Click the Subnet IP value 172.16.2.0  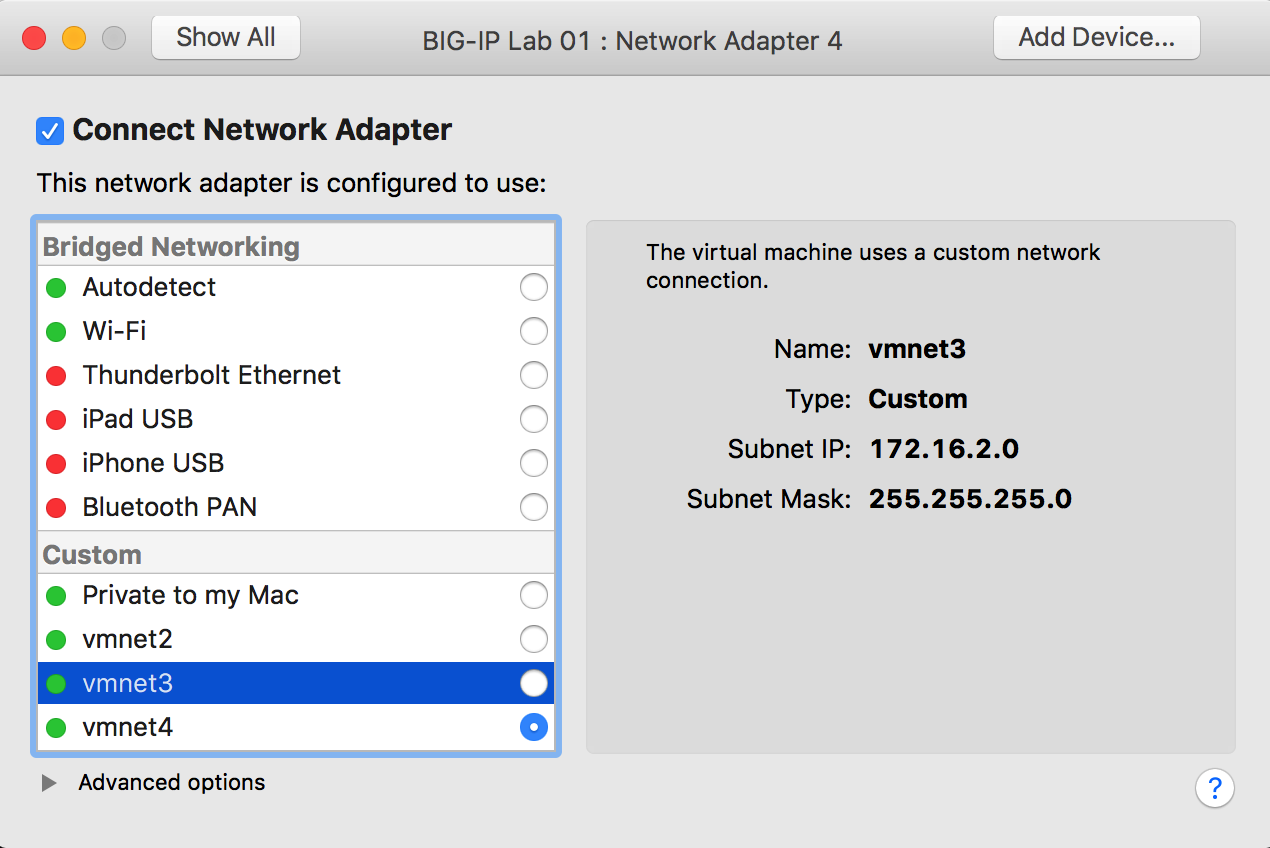tap(944, 449)
